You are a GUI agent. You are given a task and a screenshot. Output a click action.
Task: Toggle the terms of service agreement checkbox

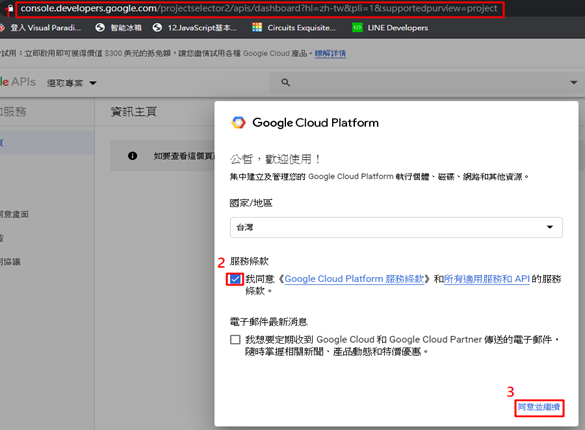pyautogui.click(x=235, y=279)
